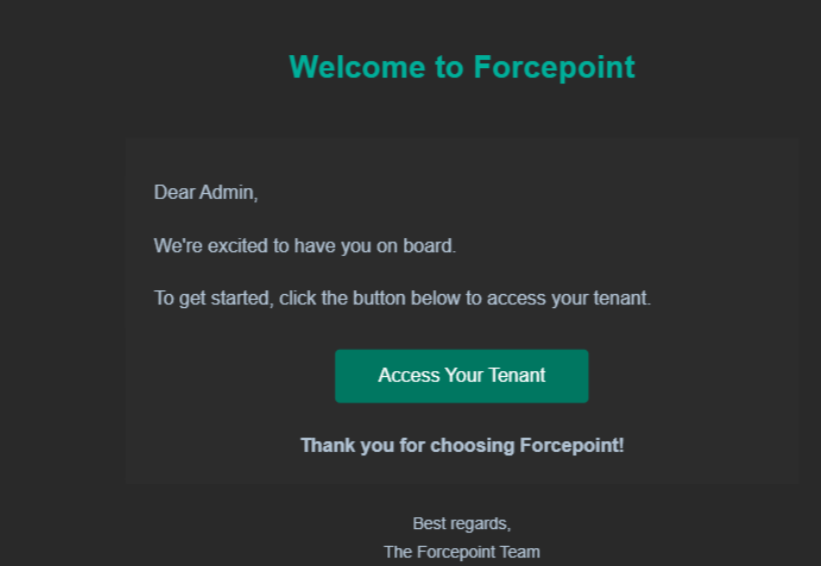This screenshot has width=821, height=566.
Task: Click the word "Forcepoint" in the green heading
Action: [x=554, y=67]
